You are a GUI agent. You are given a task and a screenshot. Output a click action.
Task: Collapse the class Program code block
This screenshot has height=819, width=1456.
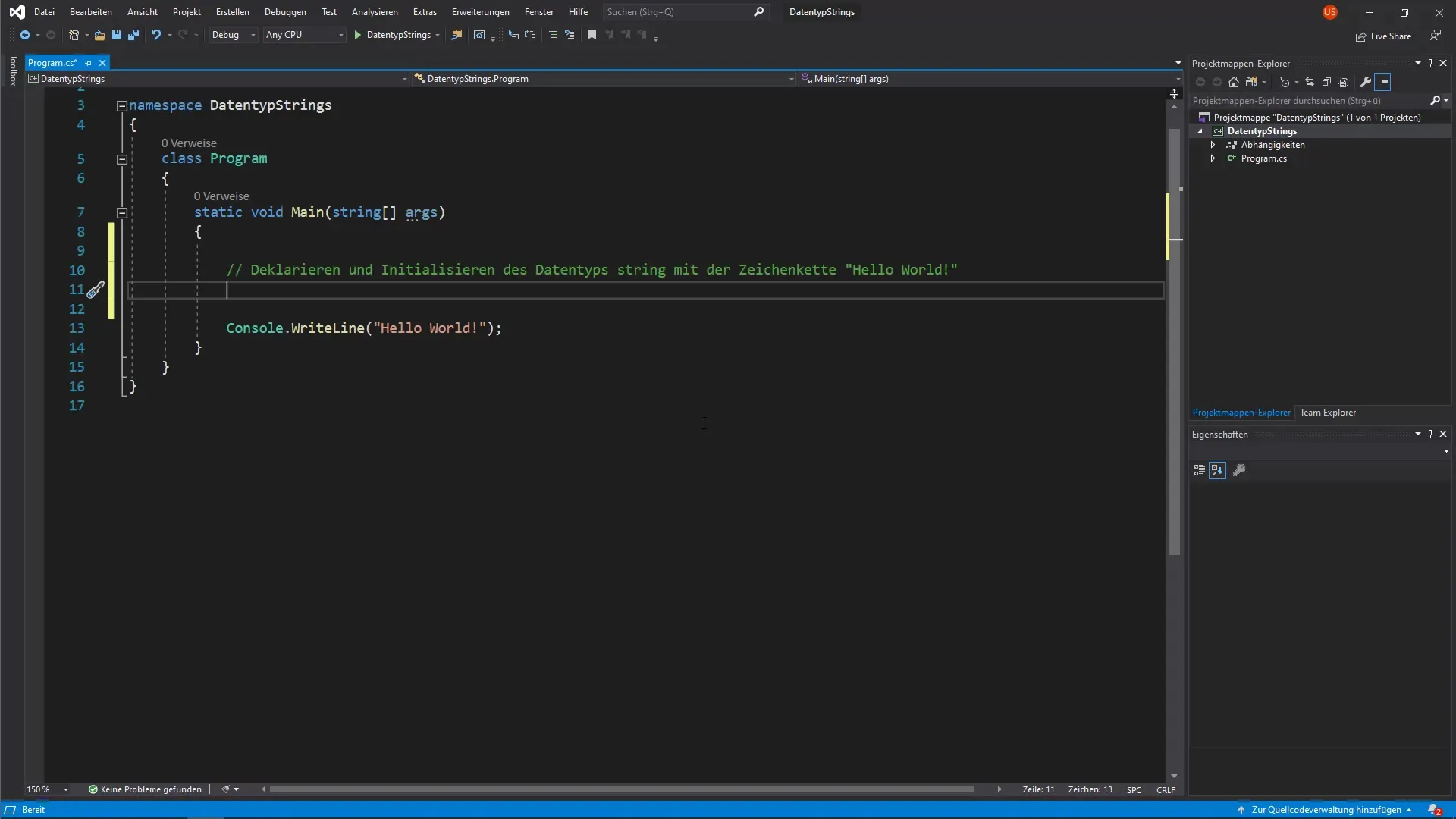121,159
